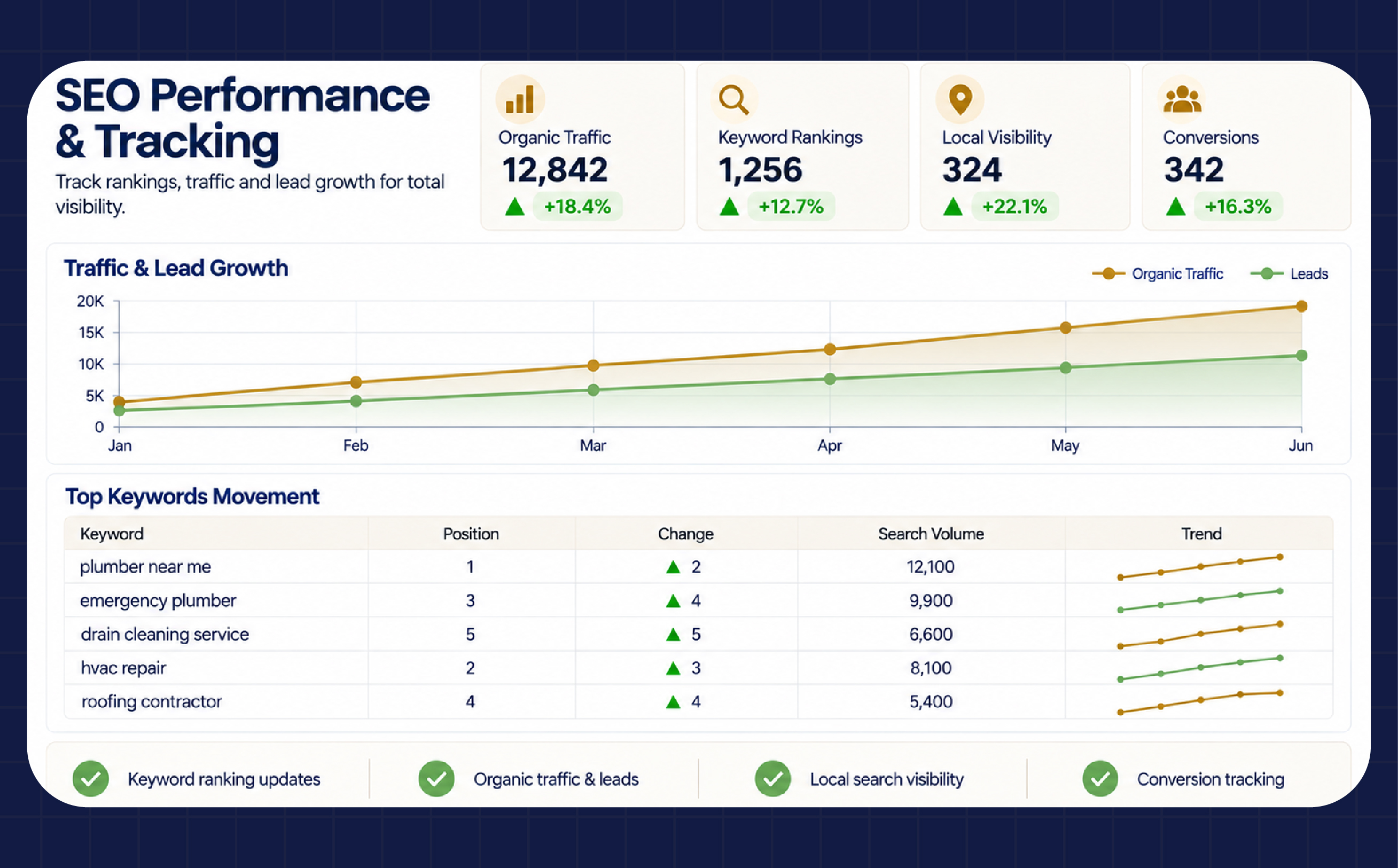Click the change arrow in emergency plumber row

[x=673, y=601]
